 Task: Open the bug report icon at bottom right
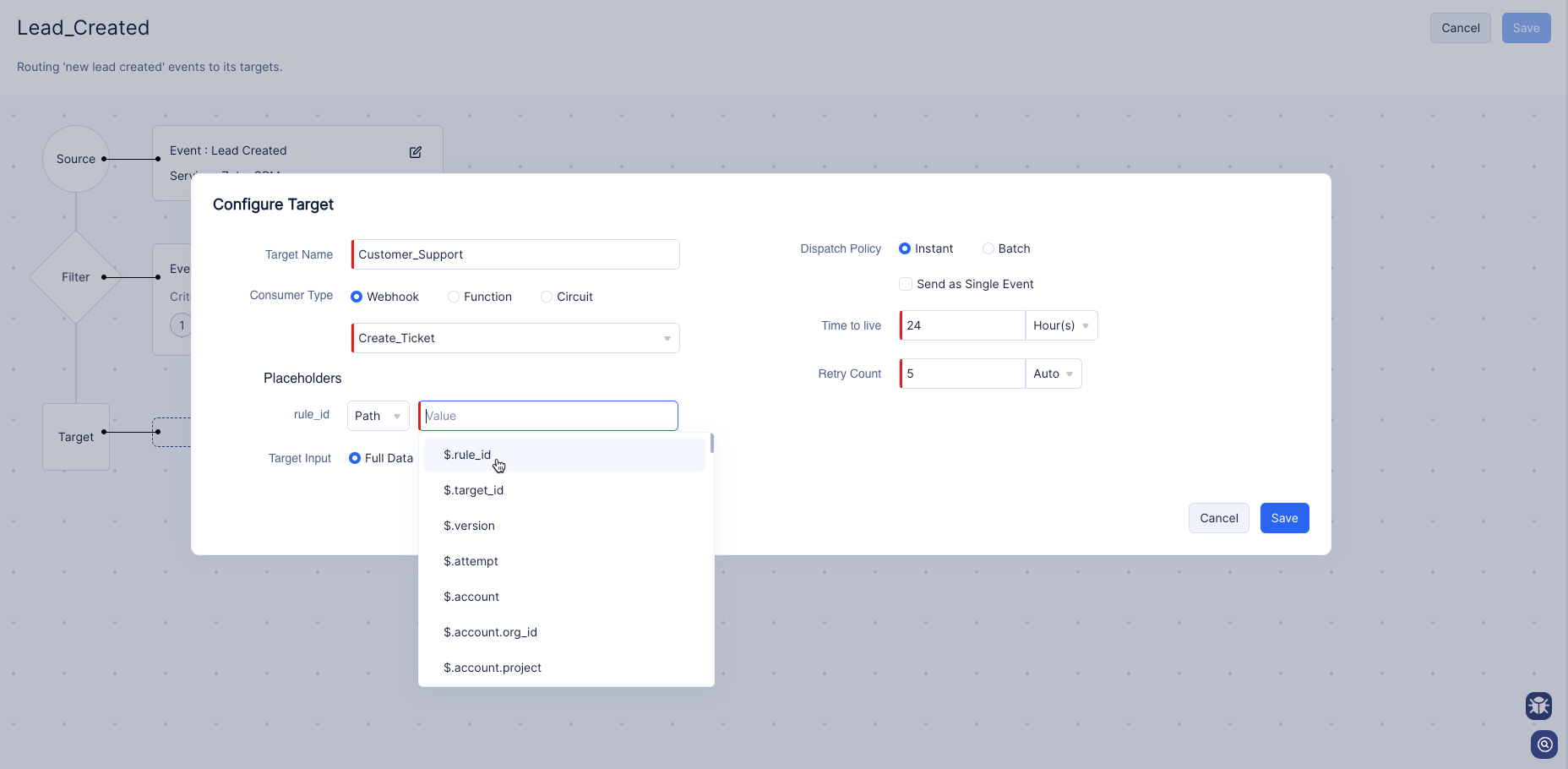[x=1538, y=706]
